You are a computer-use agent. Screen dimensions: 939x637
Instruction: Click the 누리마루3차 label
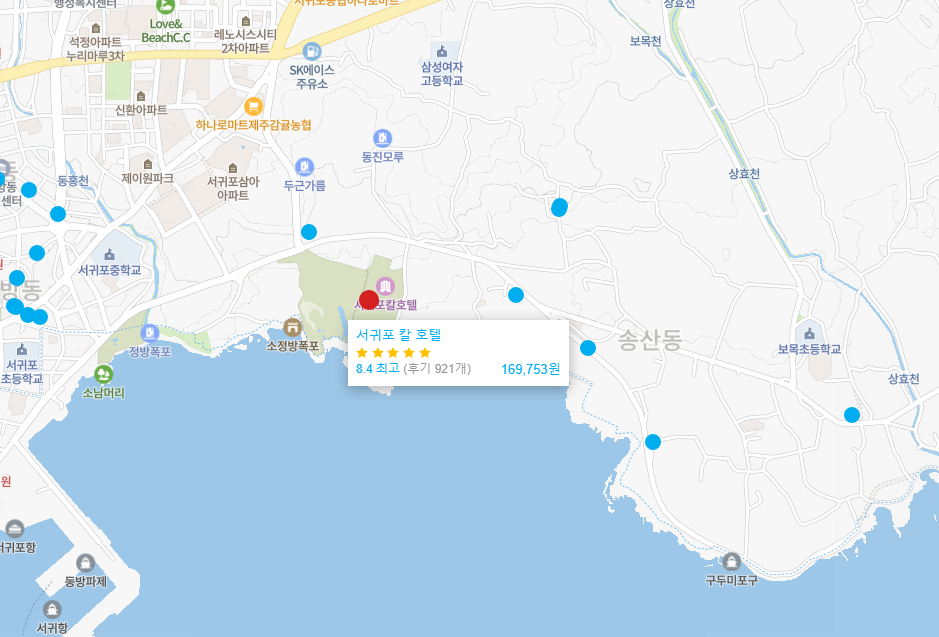coord(95,56)
